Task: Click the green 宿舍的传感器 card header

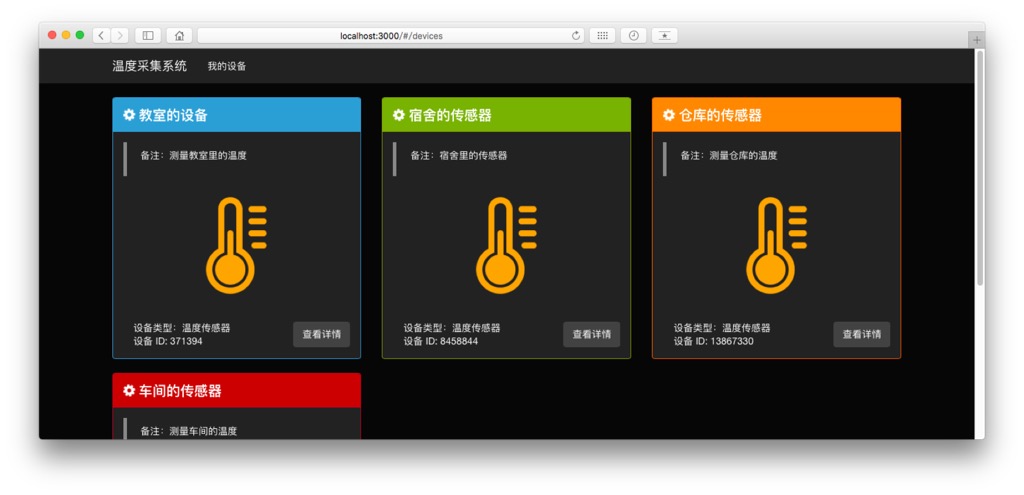Action: click(506, 115)
